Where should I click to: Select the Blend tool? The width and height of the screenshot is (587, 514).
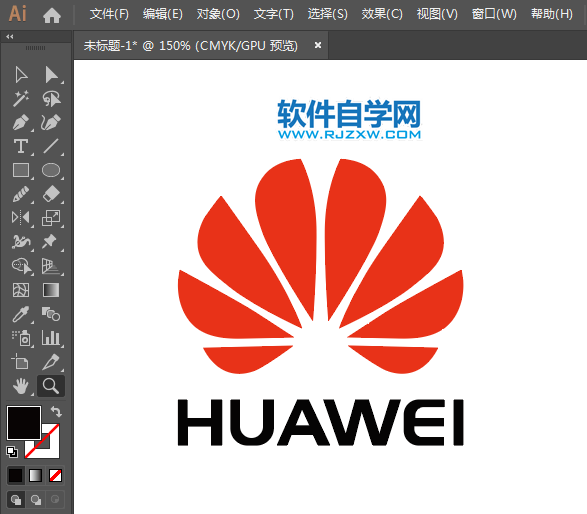pos(51,314)
